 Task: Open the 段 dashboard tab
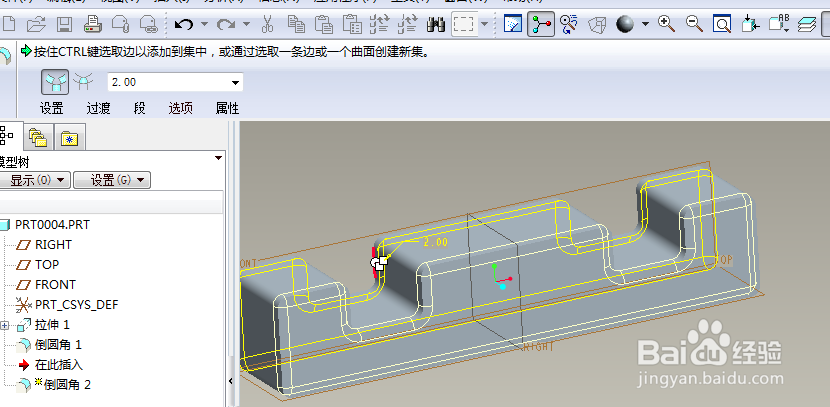[x=139, y=109]
